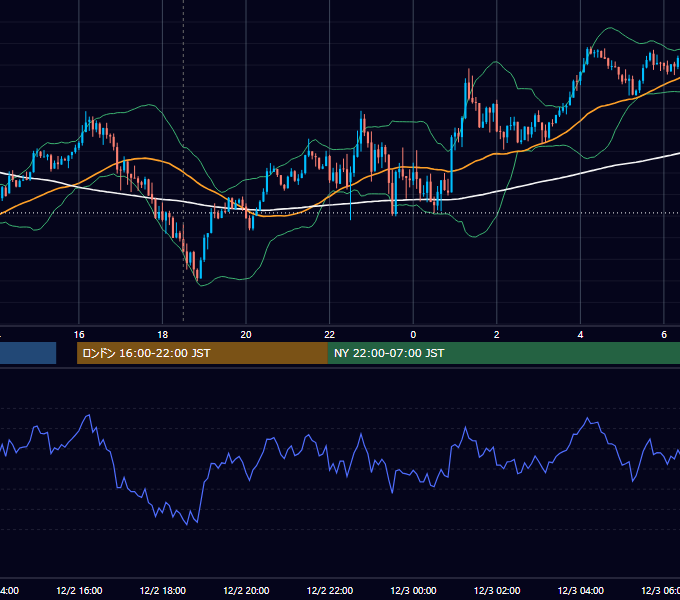
Task: Click the 12/3 00:00 date label
Action: click(413, 590)
